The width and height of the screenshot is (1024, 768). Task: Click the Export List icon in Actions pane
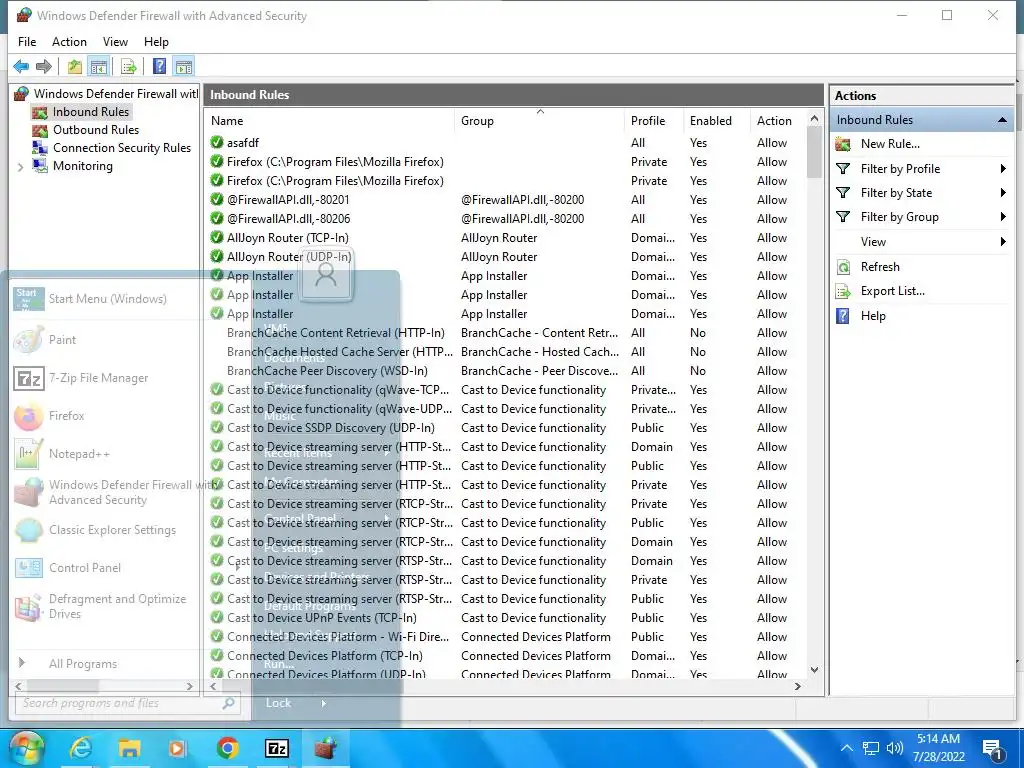(x=843, y=291)
